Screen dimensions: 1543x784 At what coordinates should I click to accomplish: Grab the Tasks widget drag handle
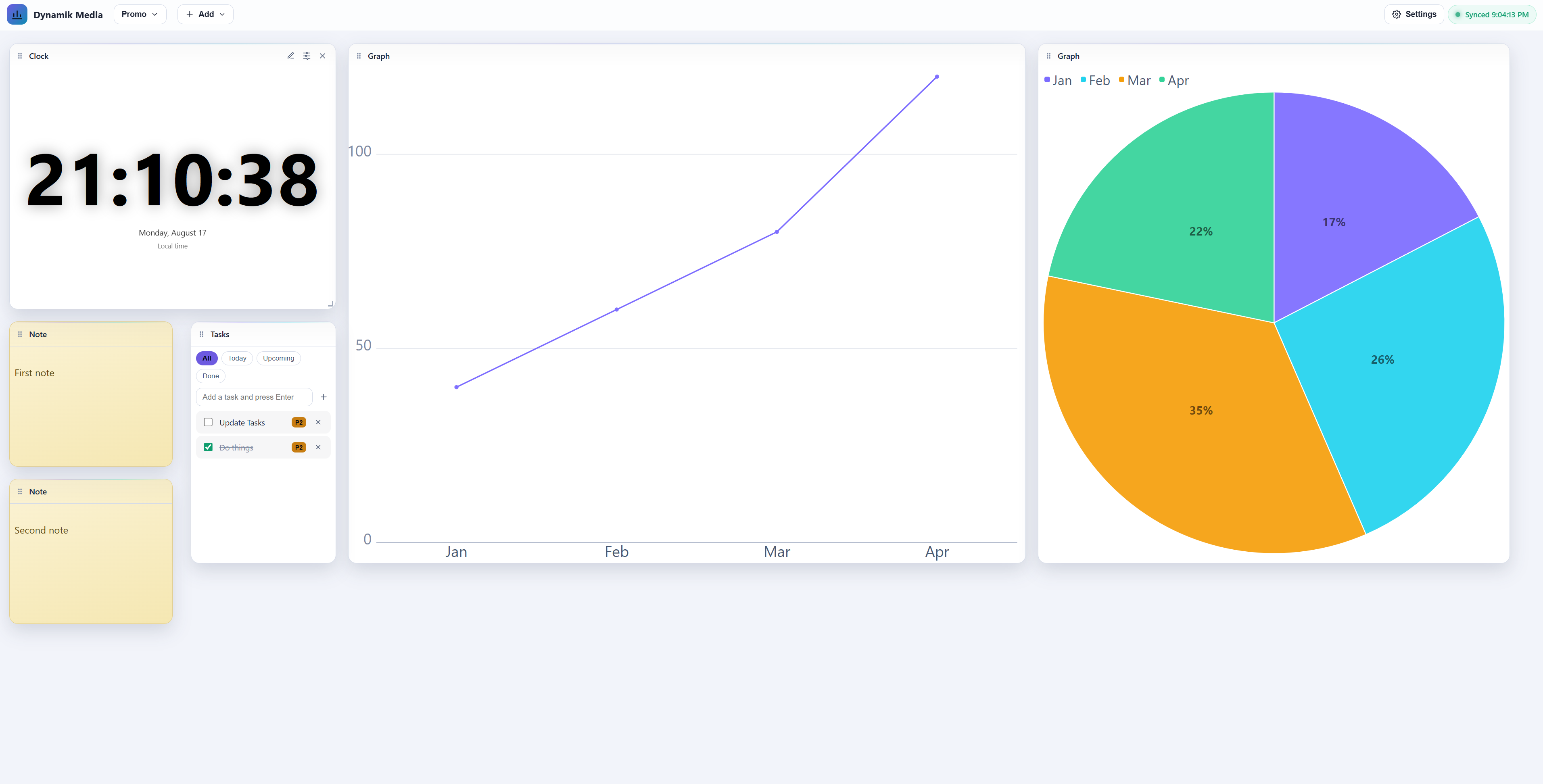(x=201, y=334)
